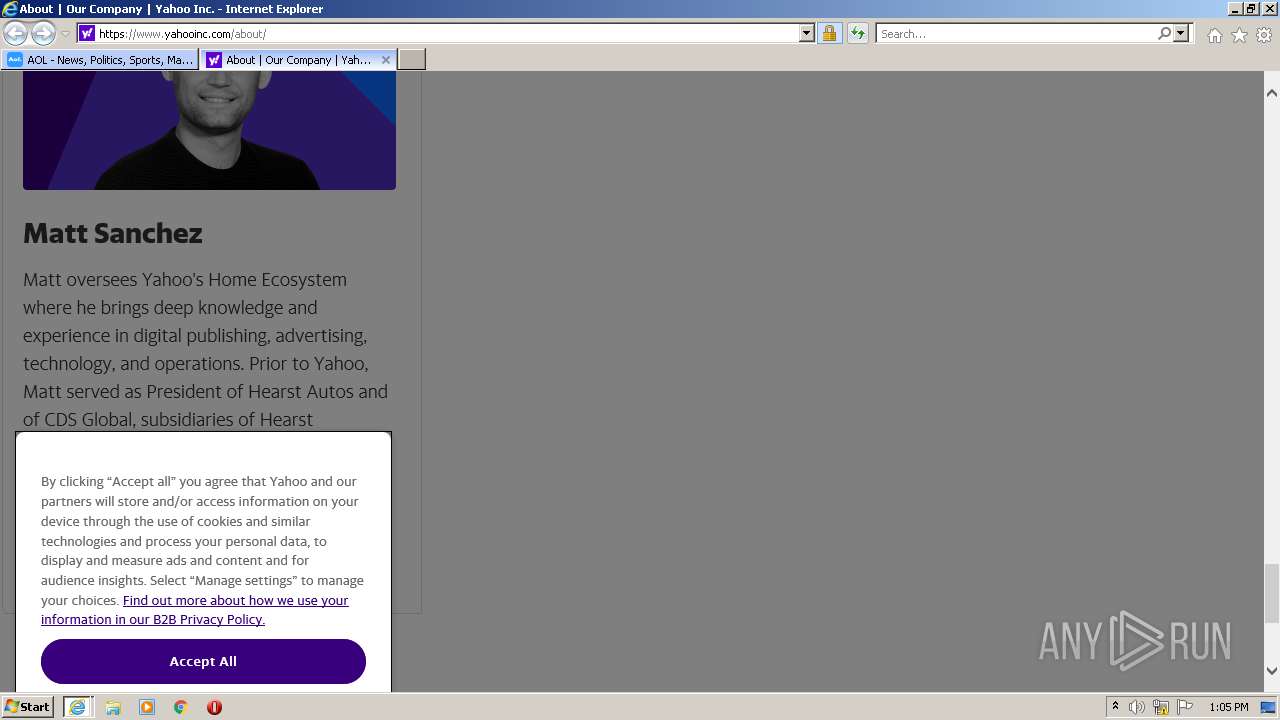1280x720 pixels.
Task: Minimize the Internet Explorer window
Action: coord(1235,9)
